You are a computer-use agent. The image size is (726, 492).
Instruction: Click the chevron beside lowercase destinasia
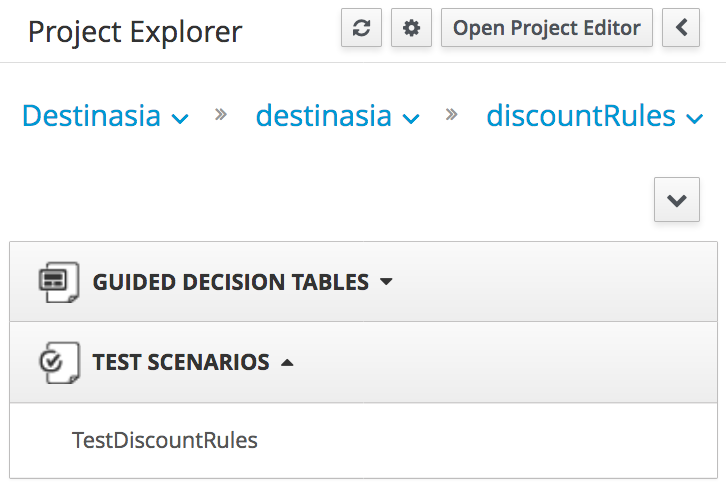[411, 119]
